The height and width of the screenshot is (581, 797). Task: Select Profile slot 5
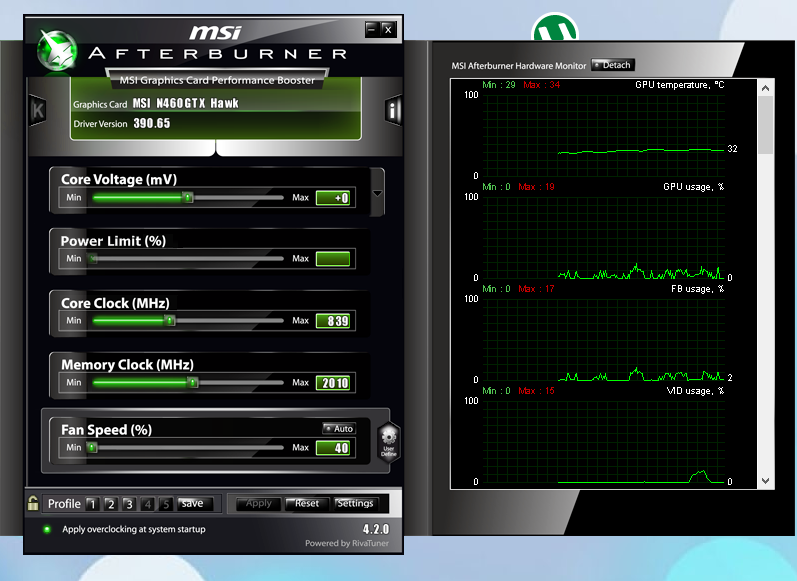pyautogui.click(x=165, y=504)
